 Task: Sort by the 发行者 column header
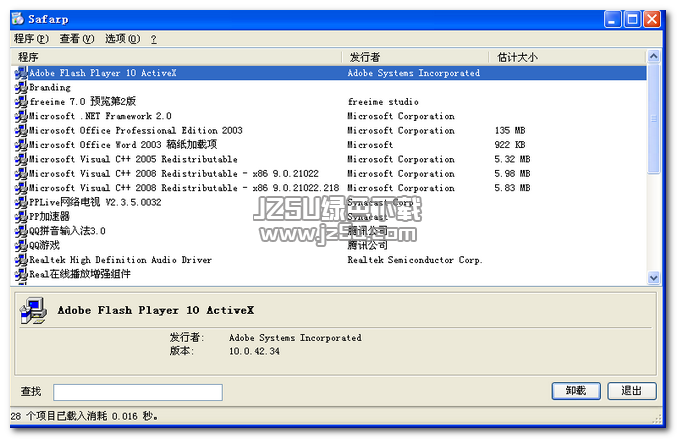coord(415,57)
